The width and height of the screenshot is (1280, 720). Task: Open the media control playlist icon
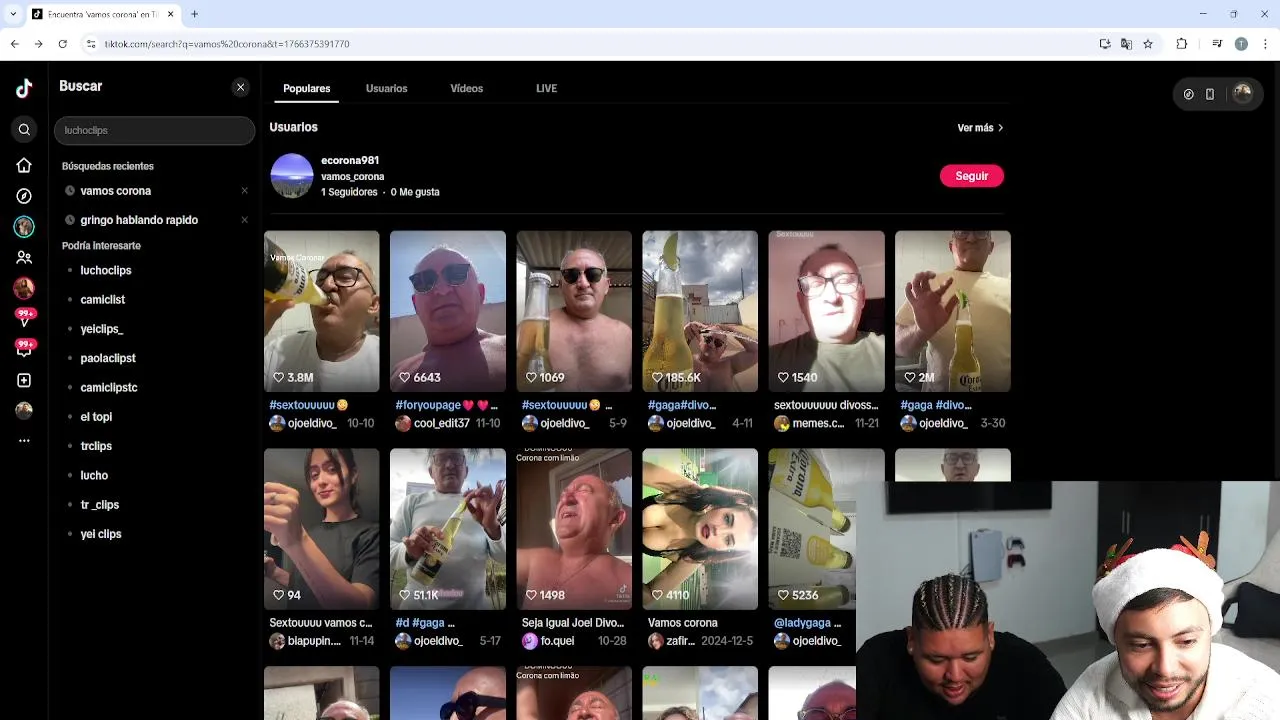[1217, 44]
